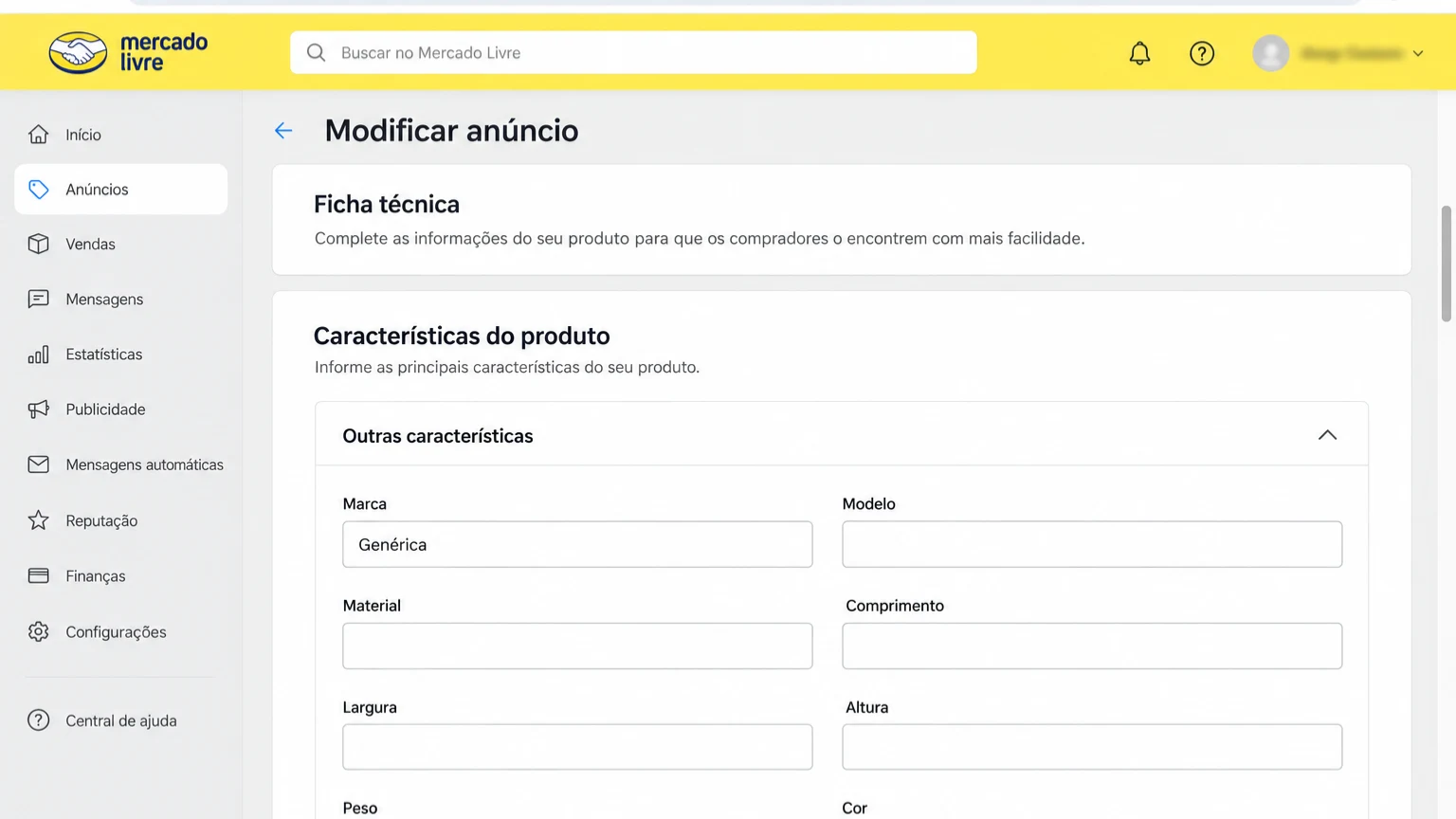1456x819 pixels.
Task: Click the Mensagens automáticas envelope icon
Action: coord(38,464)
